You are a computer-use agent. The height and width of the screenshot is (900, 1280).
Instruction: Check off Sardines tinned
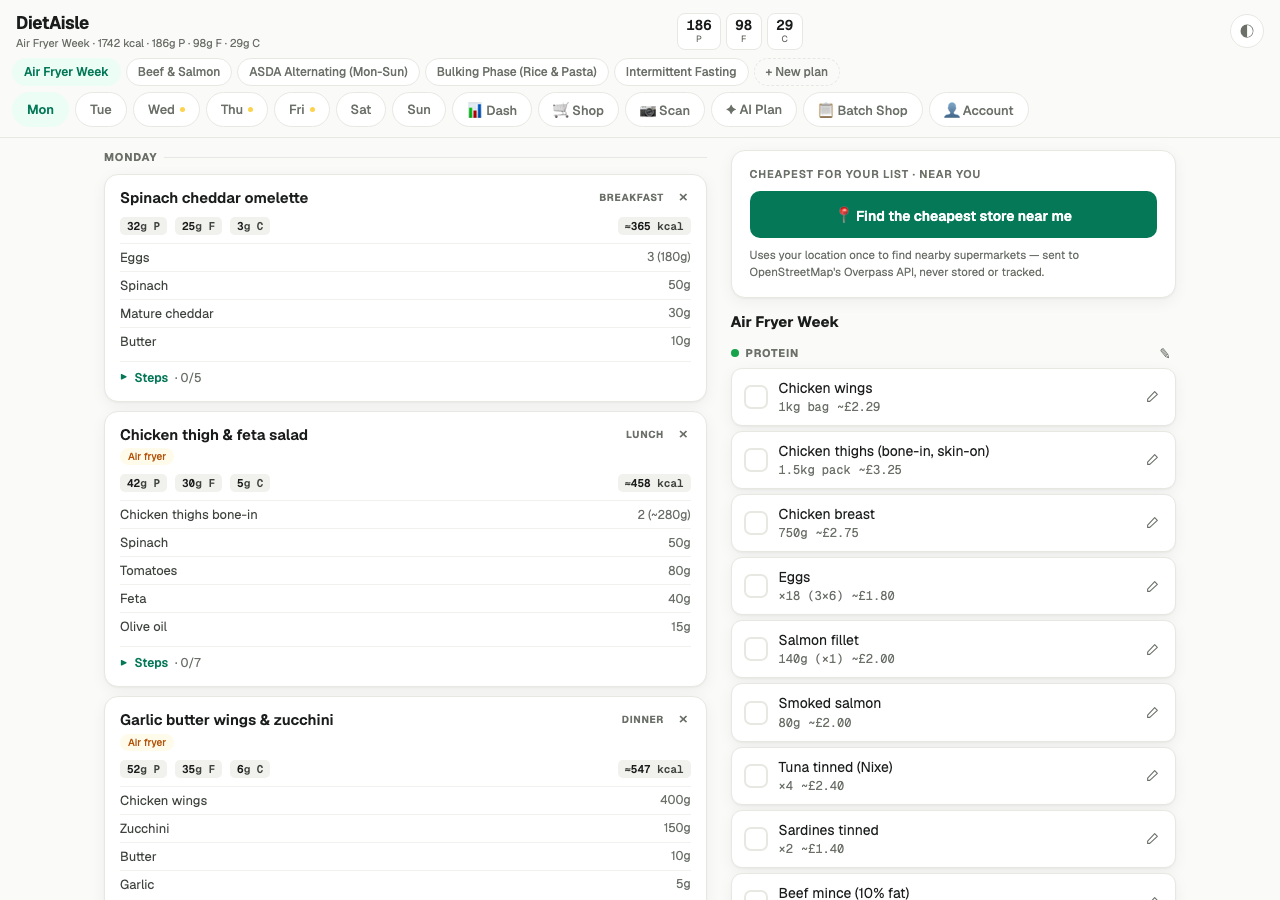pos(756,839)
